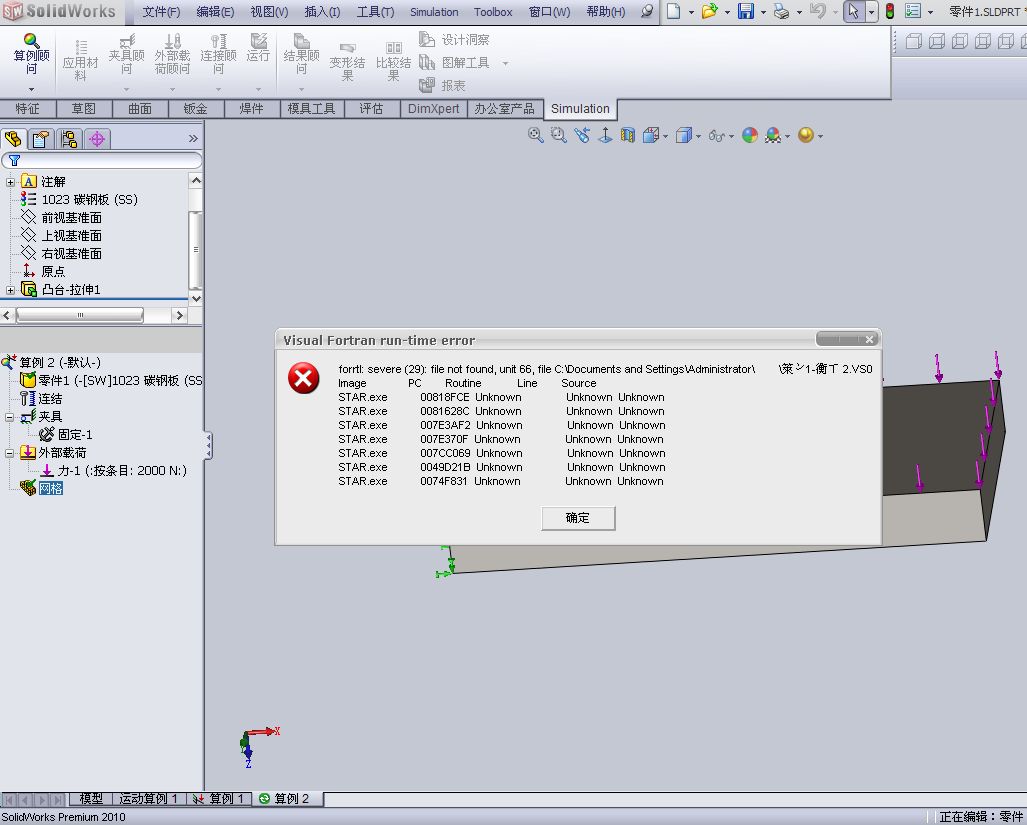Expand the panel chevron next to manager tabs
Image resolution: width=1027 pixels, height=825 pixels.
click(x=193, y=139)
